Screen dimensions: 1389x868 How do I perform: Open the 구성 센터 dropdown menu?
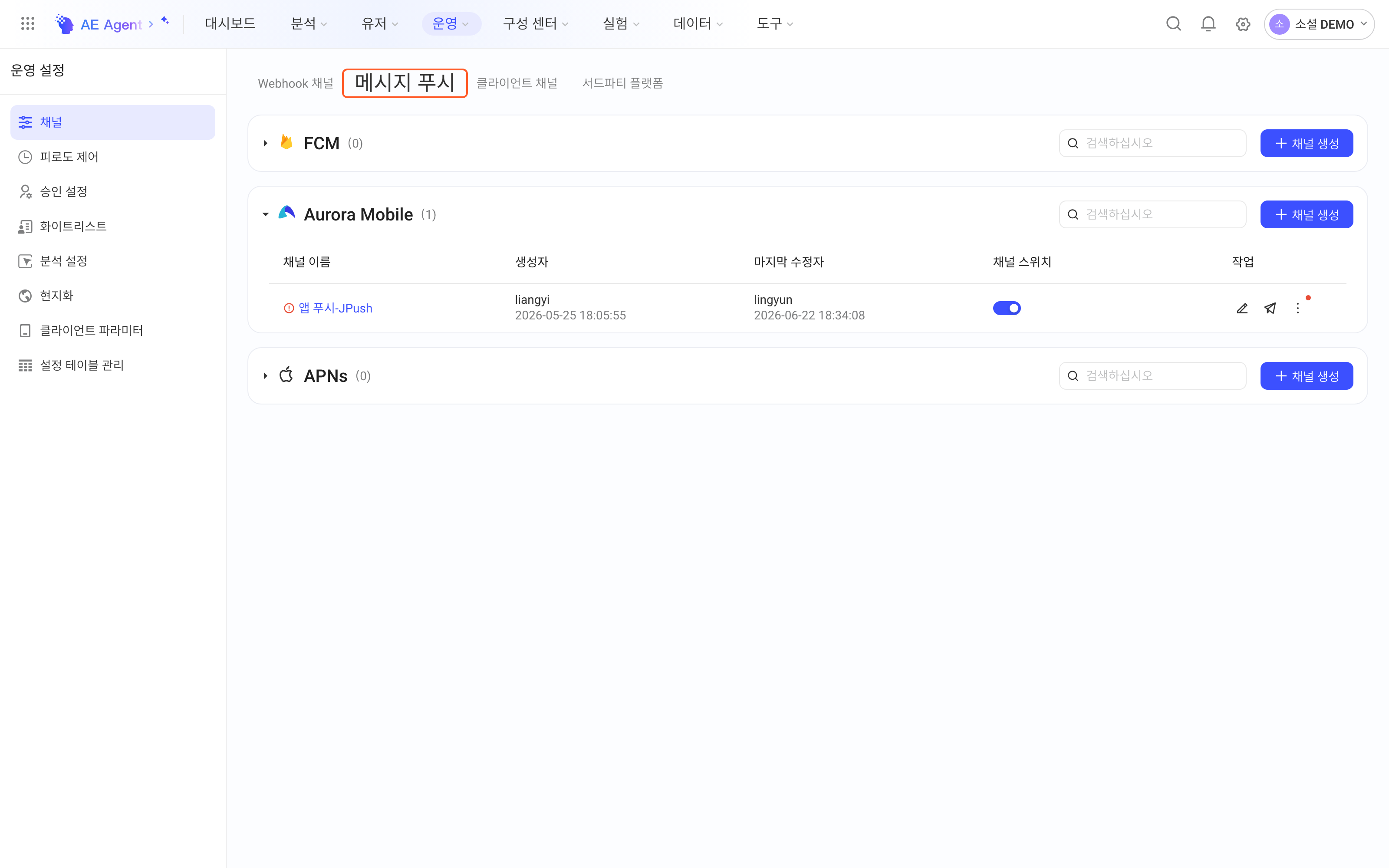pos(536,23)
